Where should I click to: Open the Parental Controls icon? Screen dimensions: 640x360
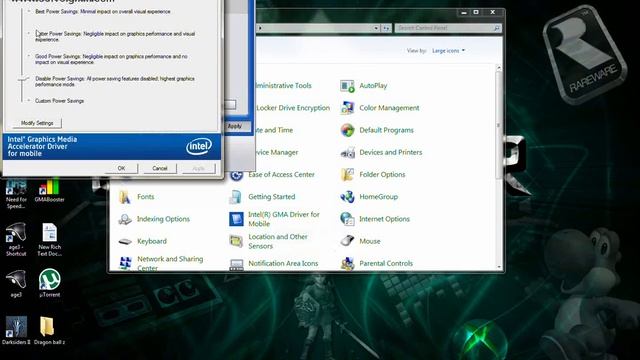[347, 263]
